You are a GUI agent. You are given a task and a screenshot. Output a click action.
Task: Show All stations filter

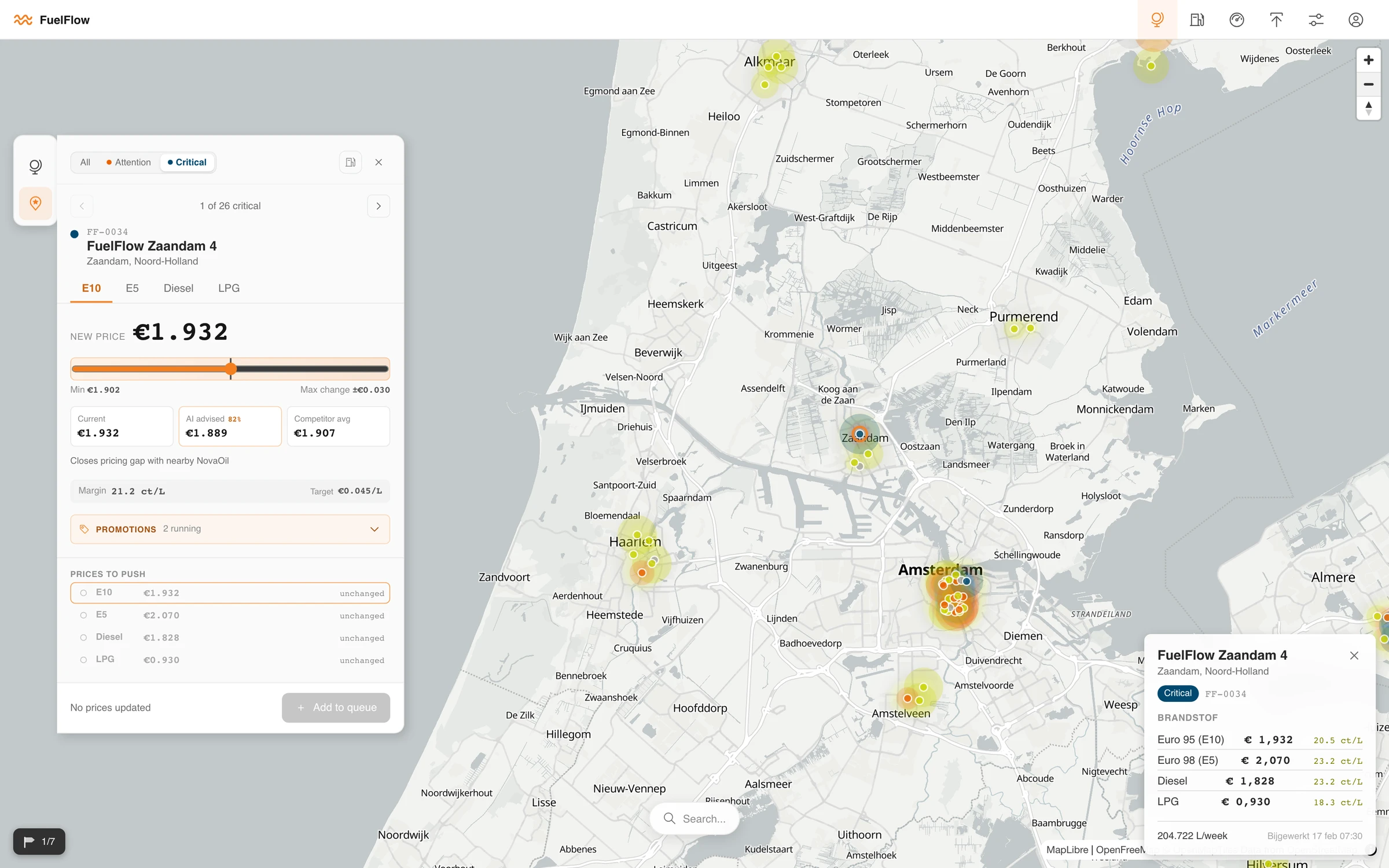85,162
